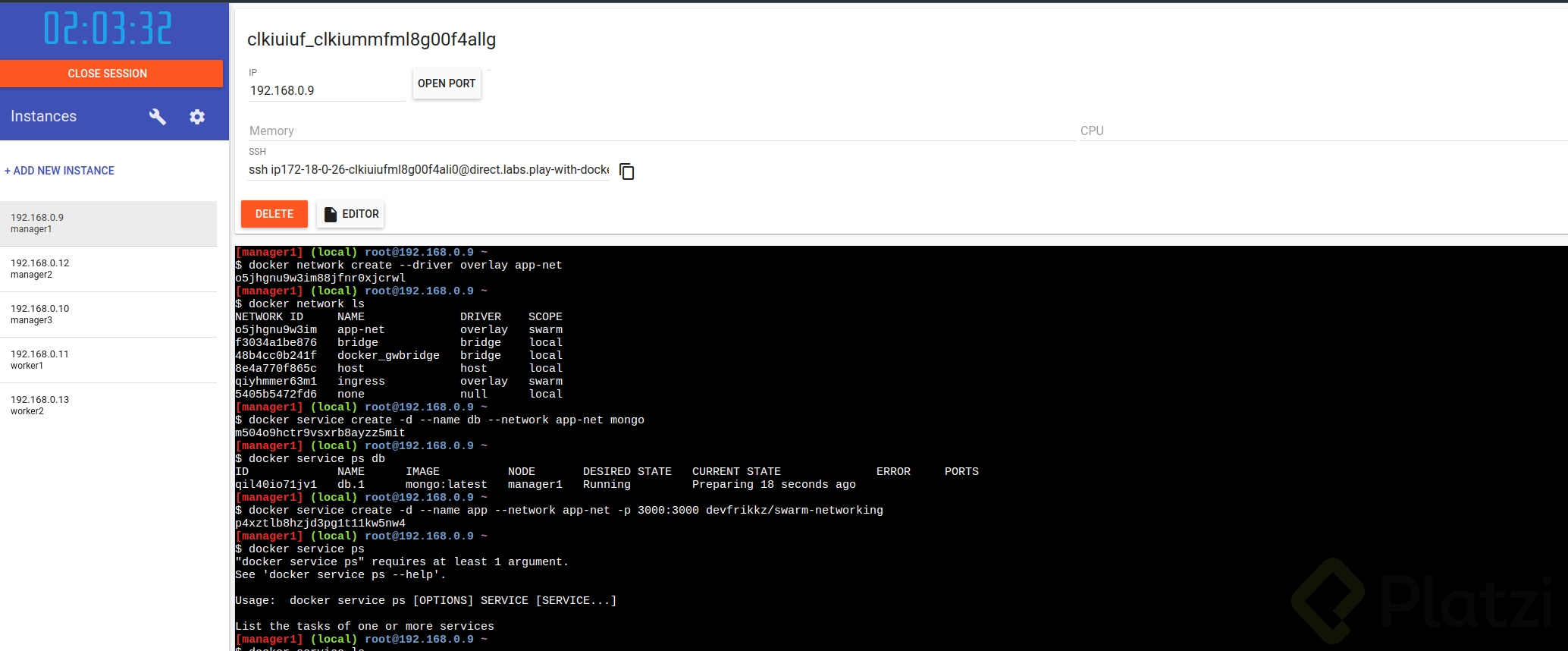Select the worker1 instance
The width and height of the screenshot is (1568, 651).
(108, 360)
